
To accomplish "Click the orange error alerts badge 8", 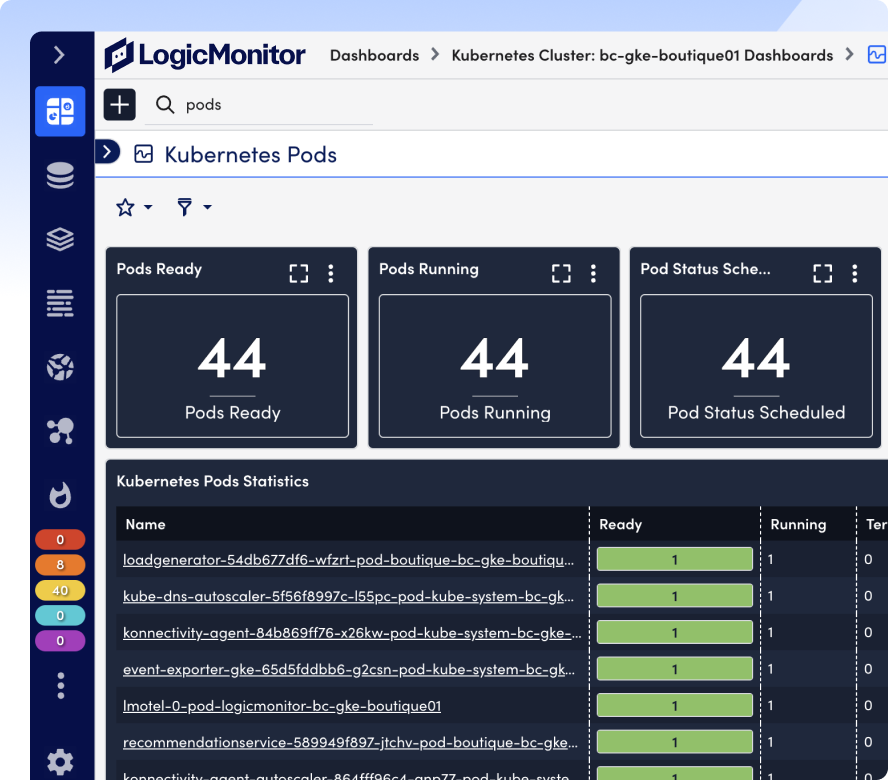I will pos(60,565).
